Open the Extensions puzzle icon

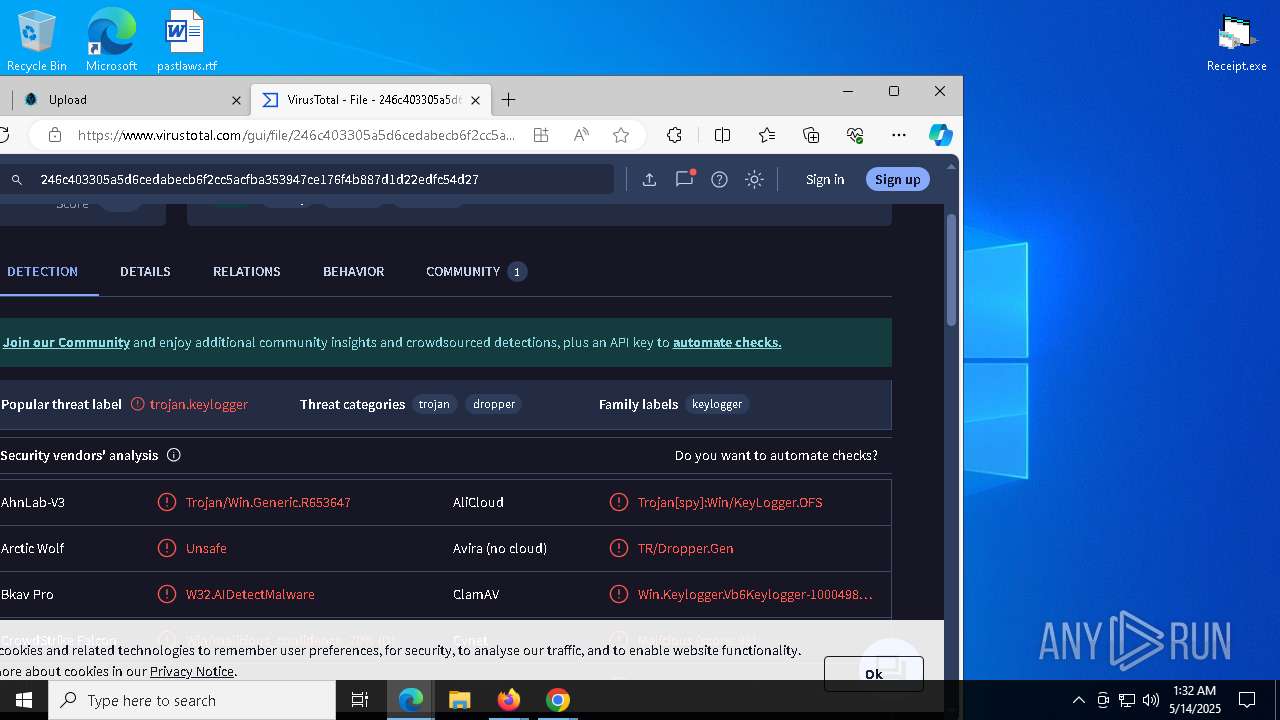(x=674, y=135)
